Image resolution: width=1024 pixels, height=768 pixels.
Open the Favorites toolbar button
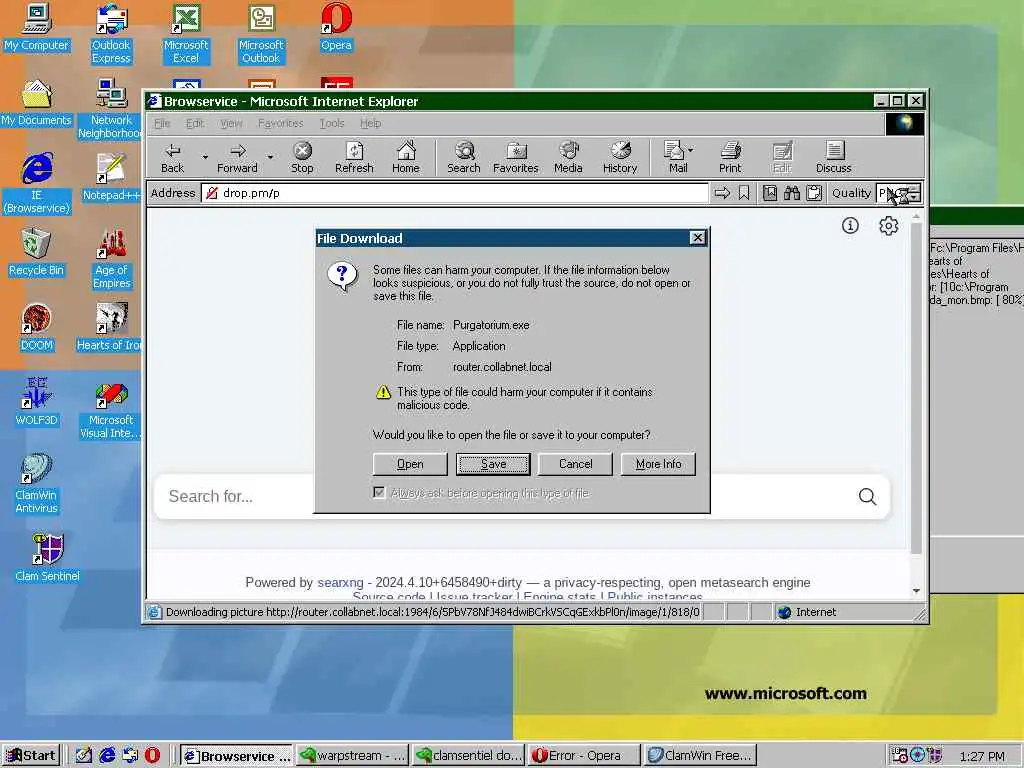(515, 157)
